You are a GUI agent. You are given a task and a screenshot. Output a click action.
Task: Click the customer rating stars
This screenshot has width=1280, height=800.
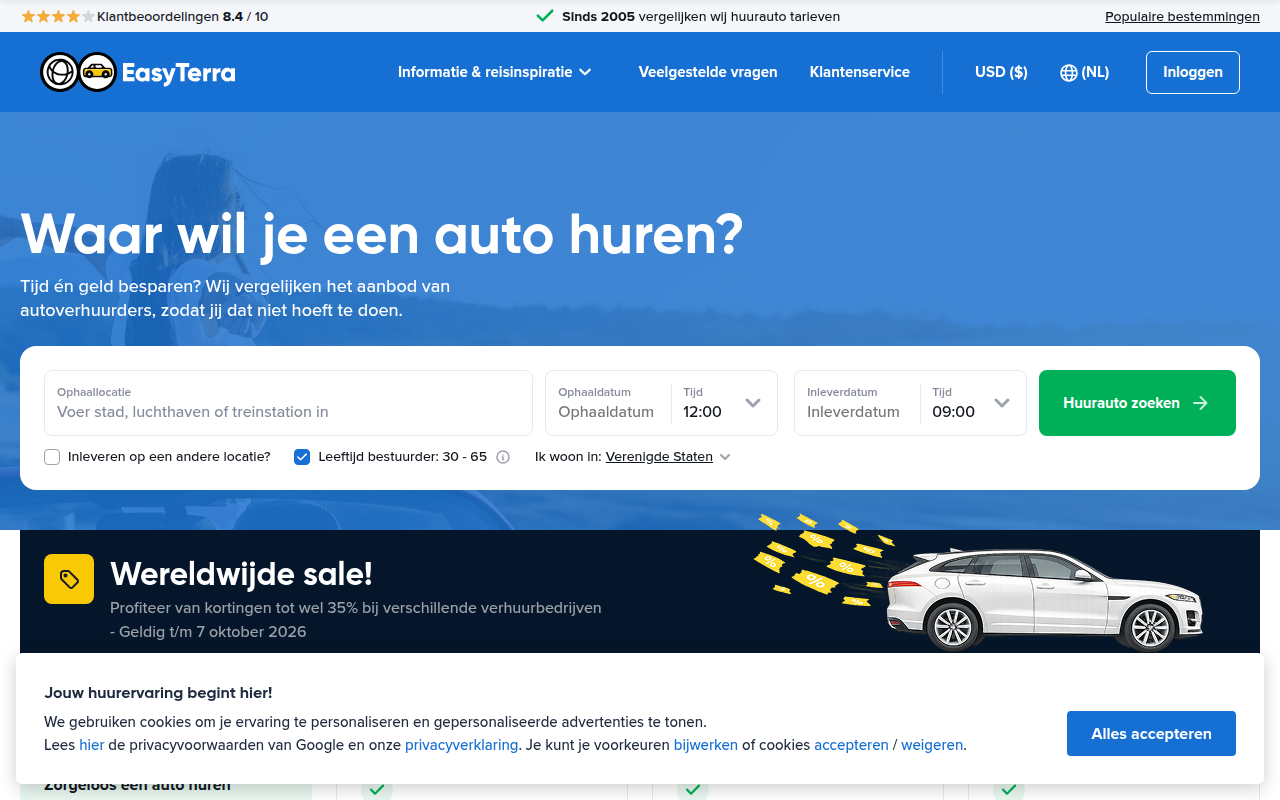(x=57, y=16)
